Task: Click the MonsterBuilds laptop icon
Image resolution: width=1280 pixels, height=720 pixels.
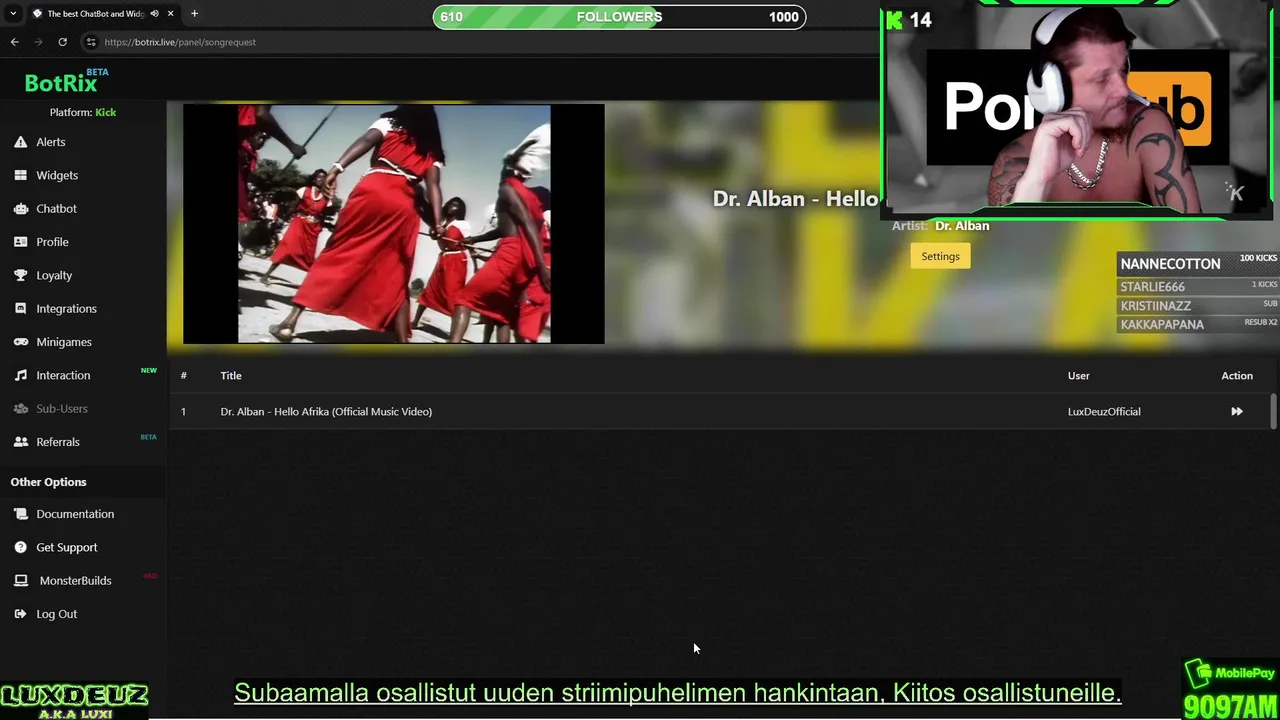Action: coord(20,581)
